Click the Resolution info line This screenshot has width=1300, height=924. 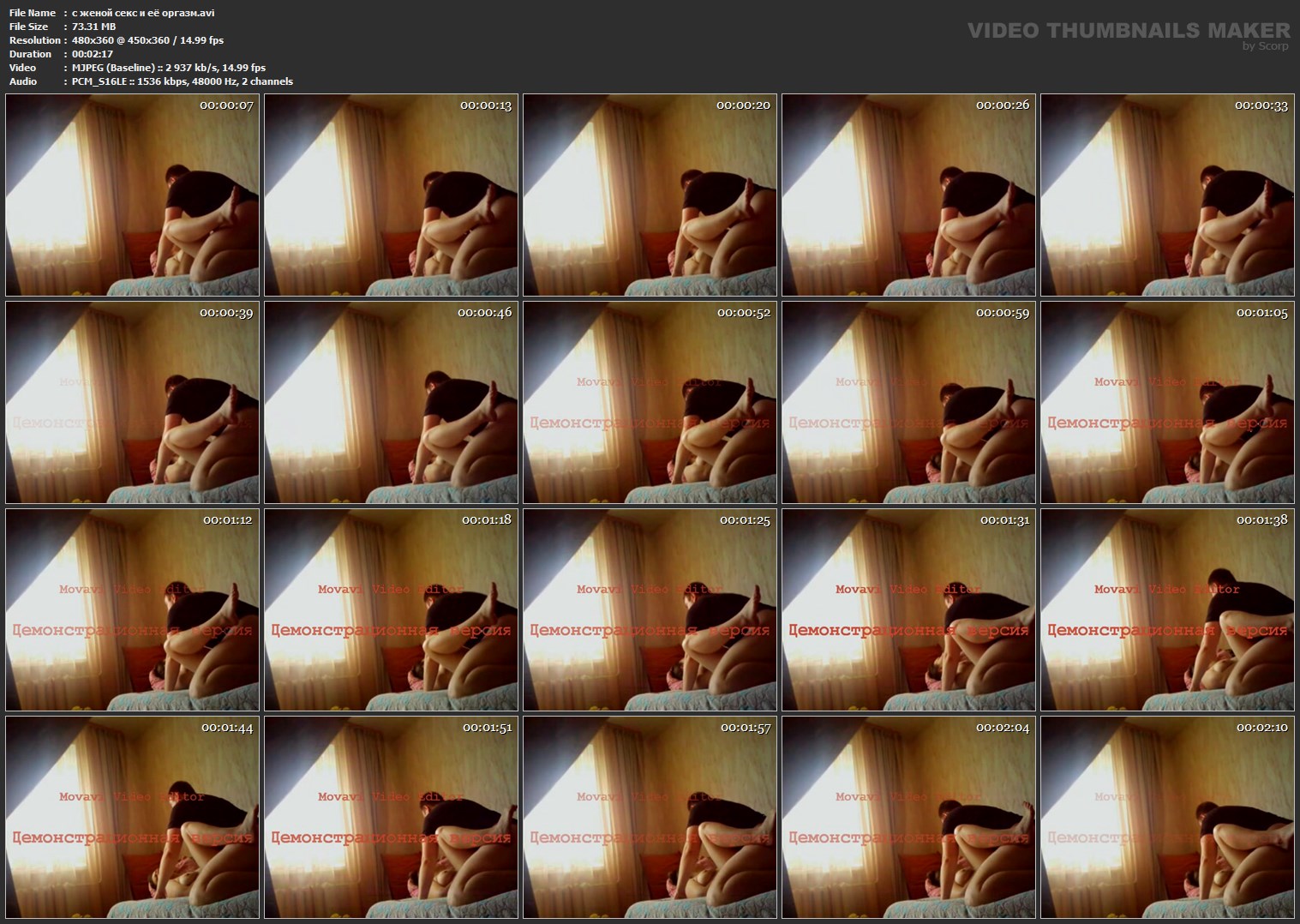(x=147, y=40)
